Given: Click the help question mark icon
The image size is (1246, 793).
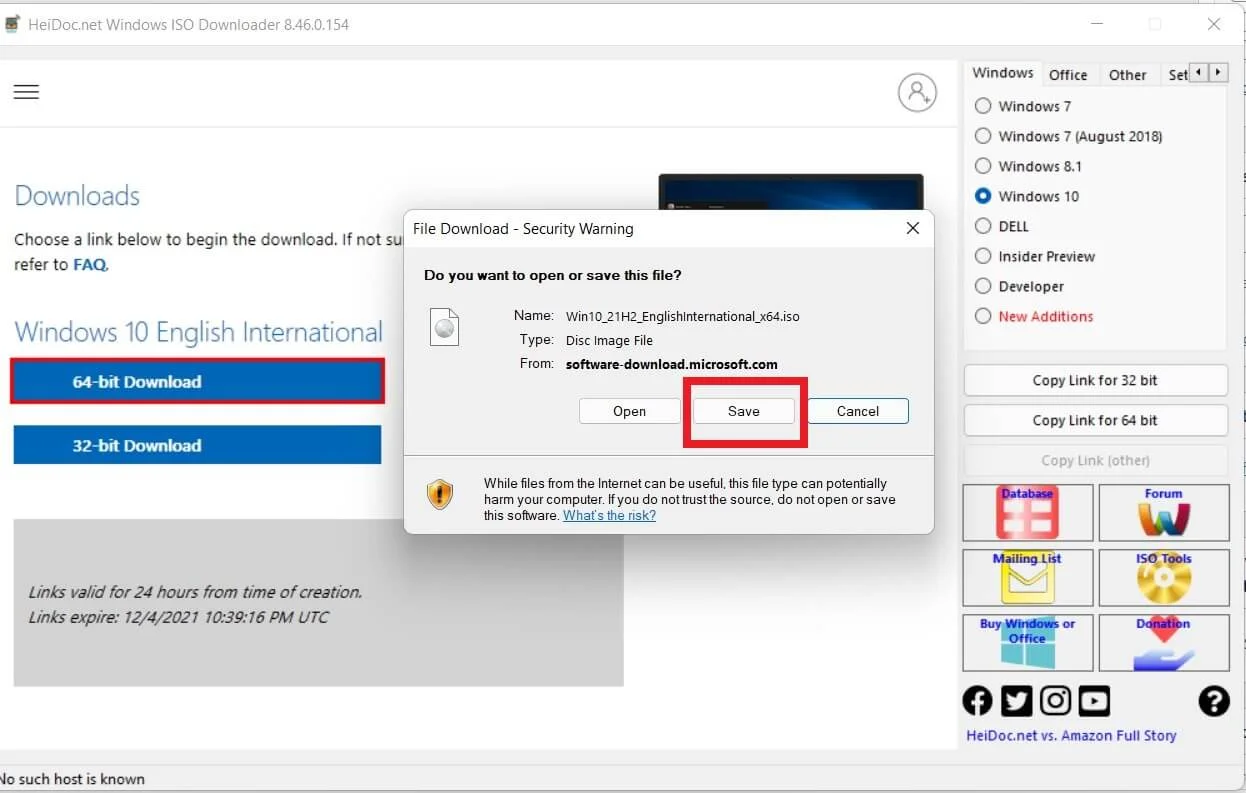Looking at the screenshot, I should click(1213, 701).
